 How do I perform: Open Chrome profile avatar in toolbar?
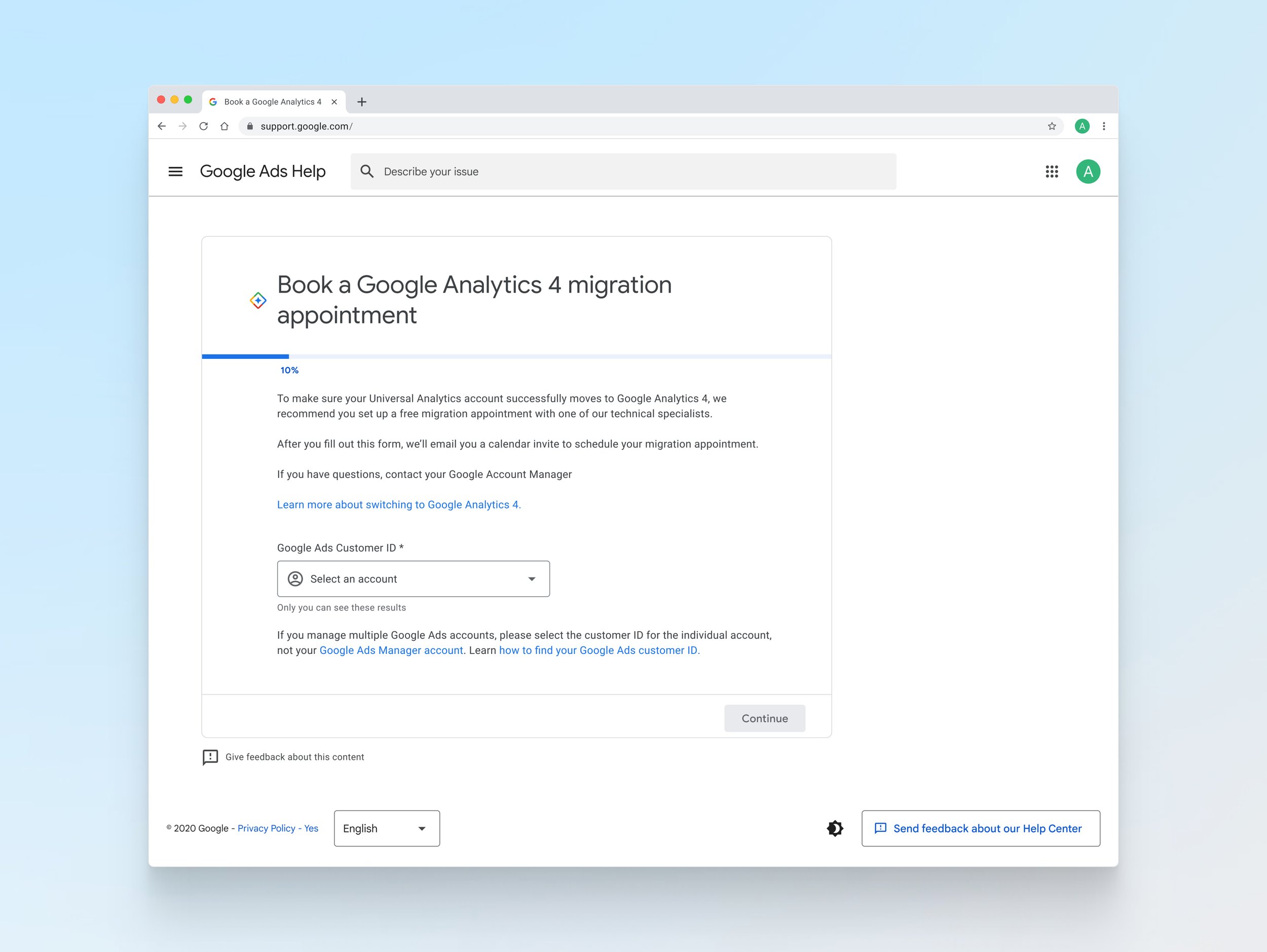[1082, 126]
